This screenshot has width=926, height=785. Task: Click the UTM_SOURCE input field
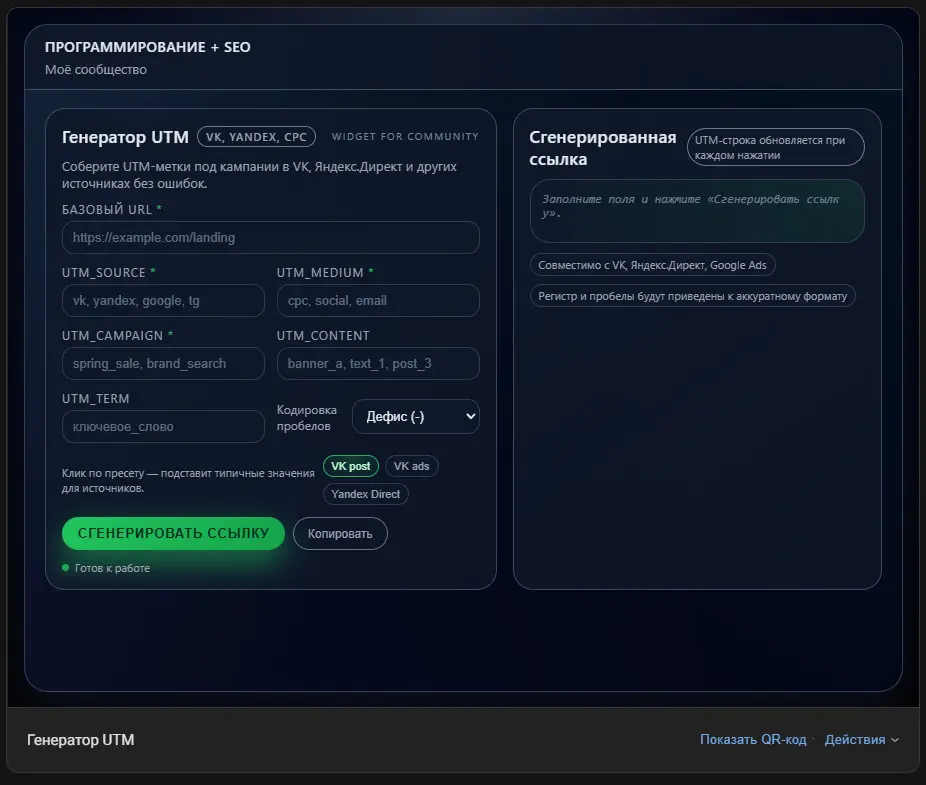(x=163, y=301)
